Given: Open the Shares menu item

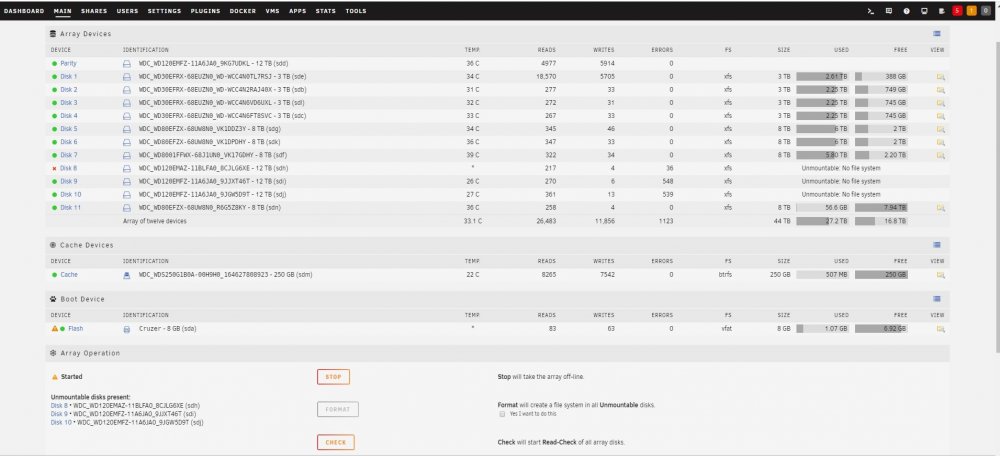Looking at the screenshot, I should click(x=94, y=11).
